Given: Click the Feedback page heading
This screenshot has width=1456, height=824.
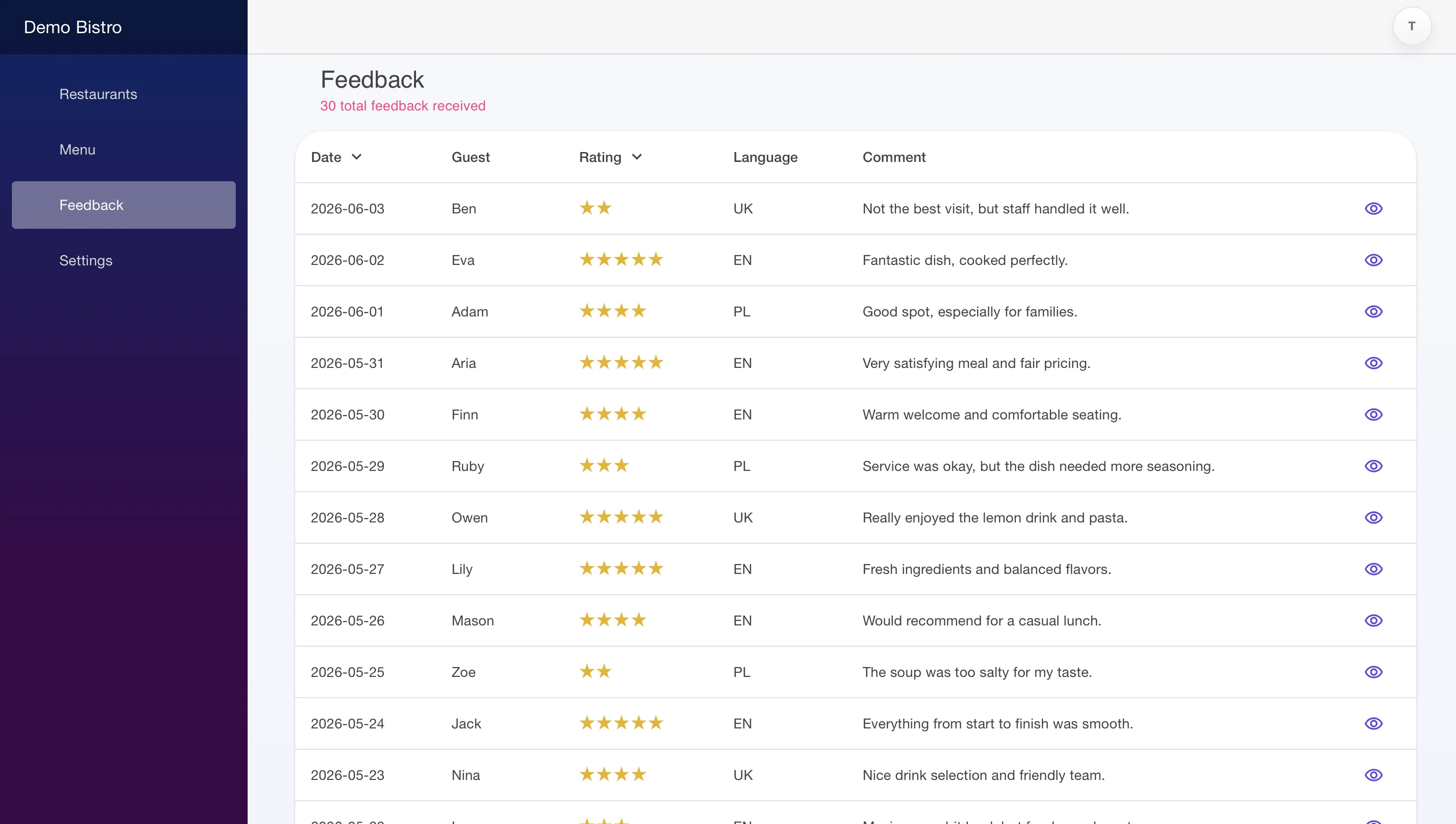Looking at the screenshot, I should click(x=372, y=80).
